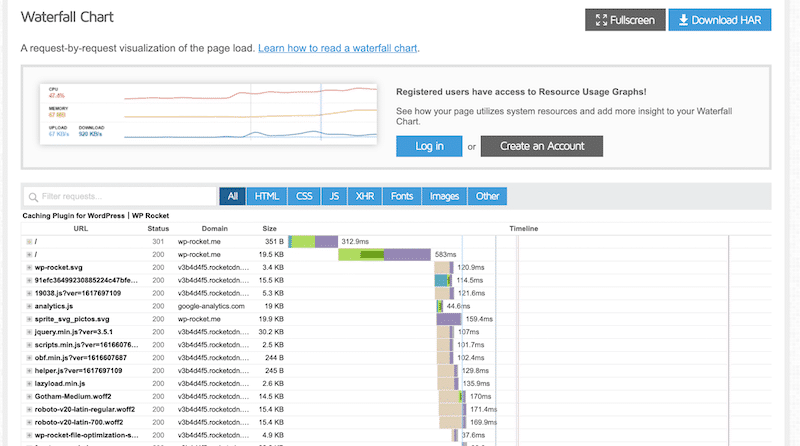This screenshot has height=446, width=800.
Task: Click Create an Account
Action: tap(542, 146)
